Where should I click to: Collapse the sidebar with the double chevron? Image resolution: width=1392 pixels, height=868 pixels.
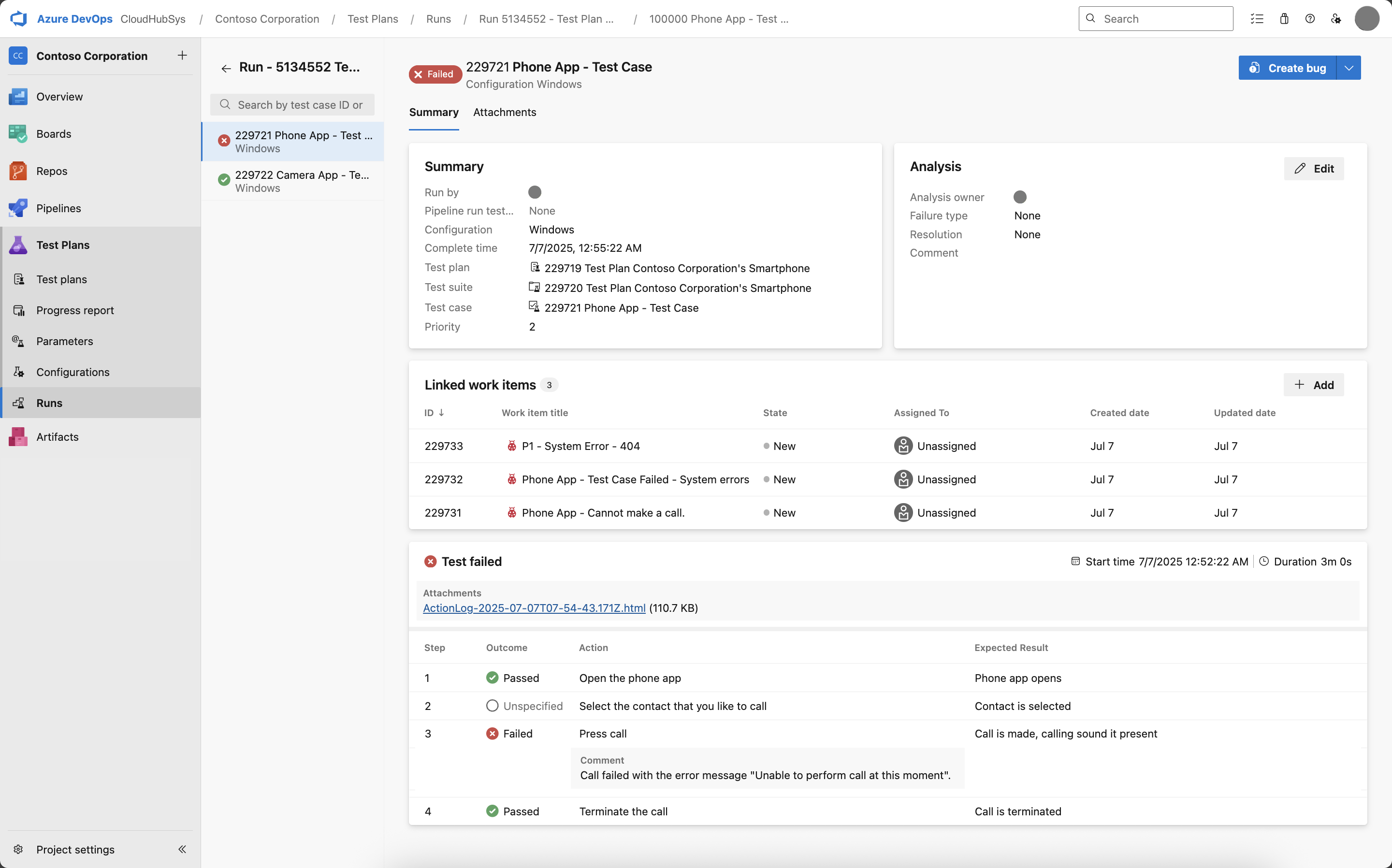coord(182,849)
